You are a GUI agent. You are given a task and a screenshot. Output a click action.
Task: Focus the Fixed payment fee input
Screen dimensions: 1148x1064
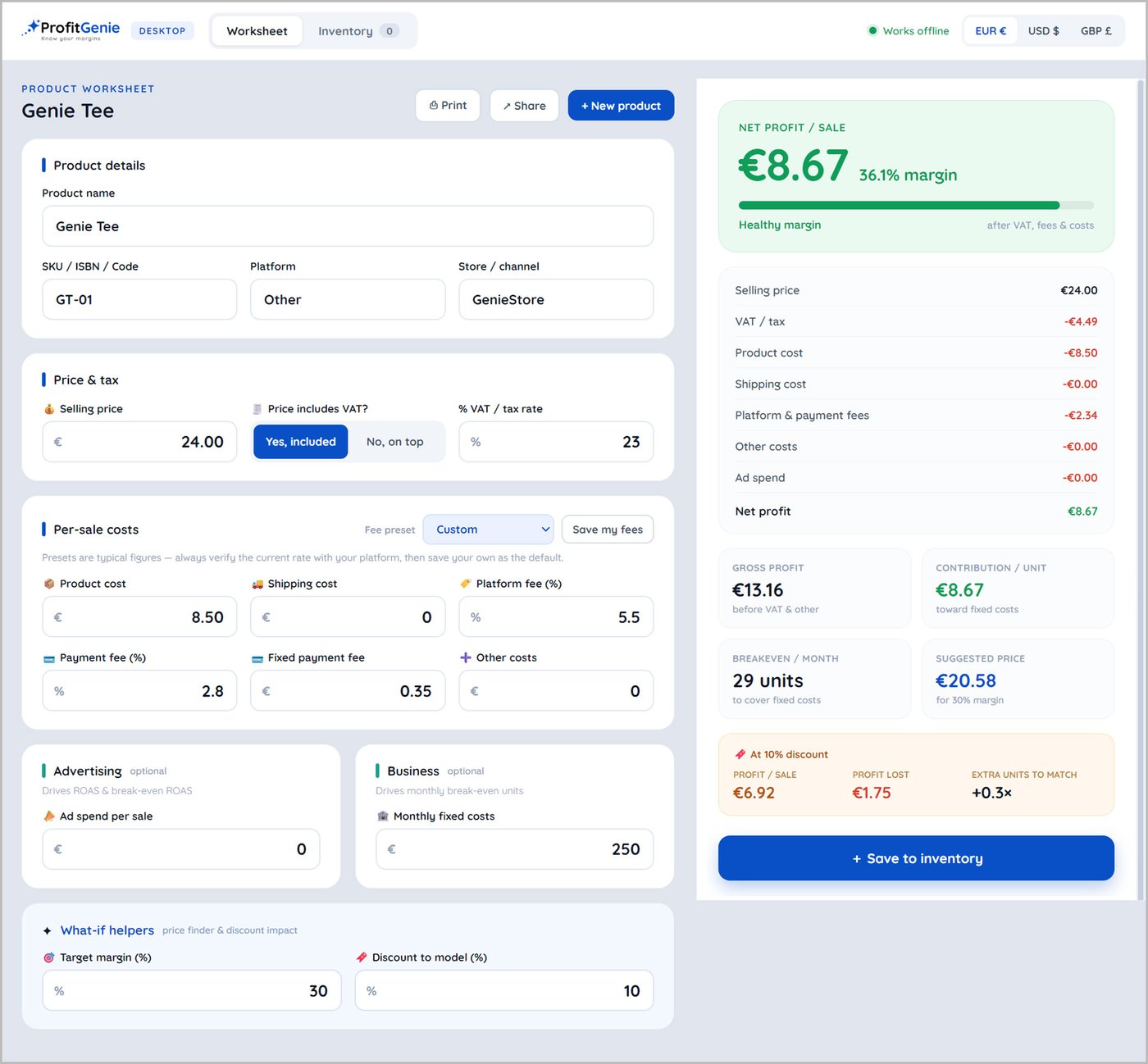[348, 691]
